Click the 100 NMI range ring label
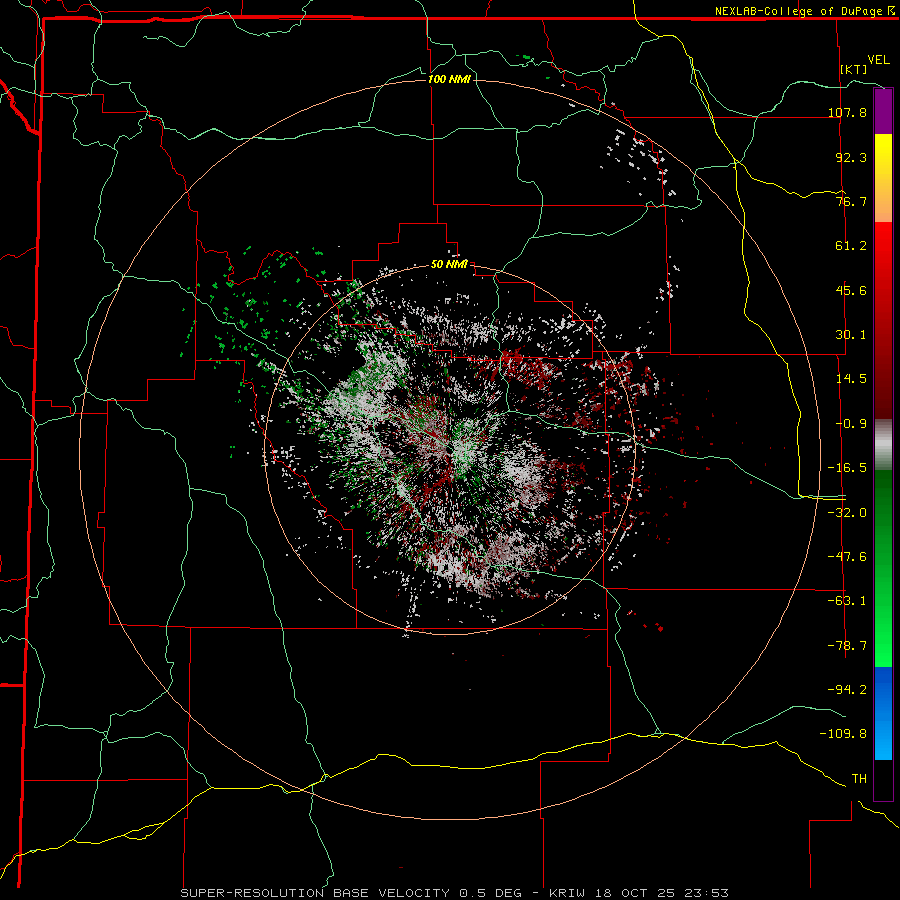Viewport: 900px width, 900px height. click(x=449, y=79)
